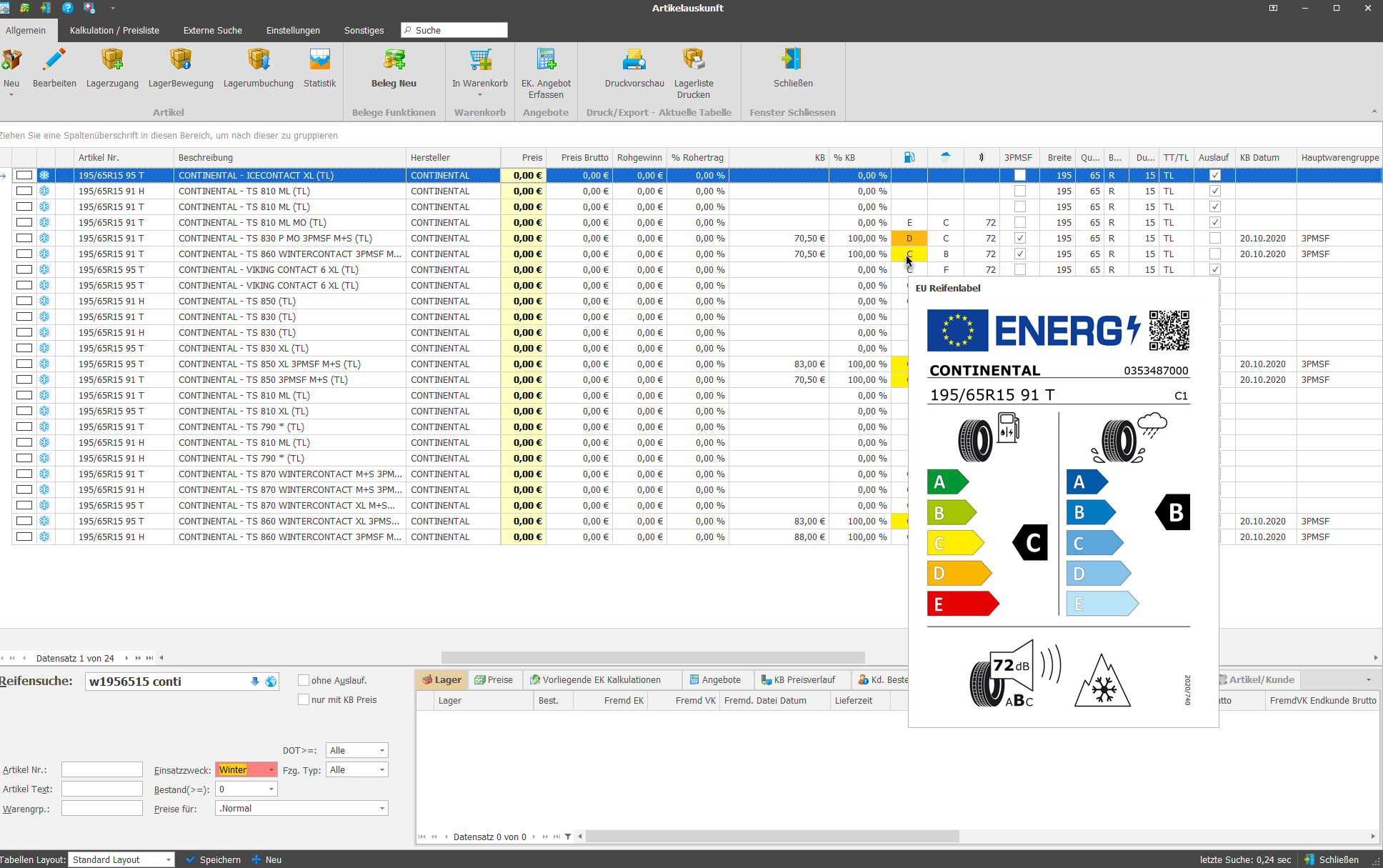Jump to last record in article navigator
Viewport: 1383px width, 868px height.
pos(149,658)
